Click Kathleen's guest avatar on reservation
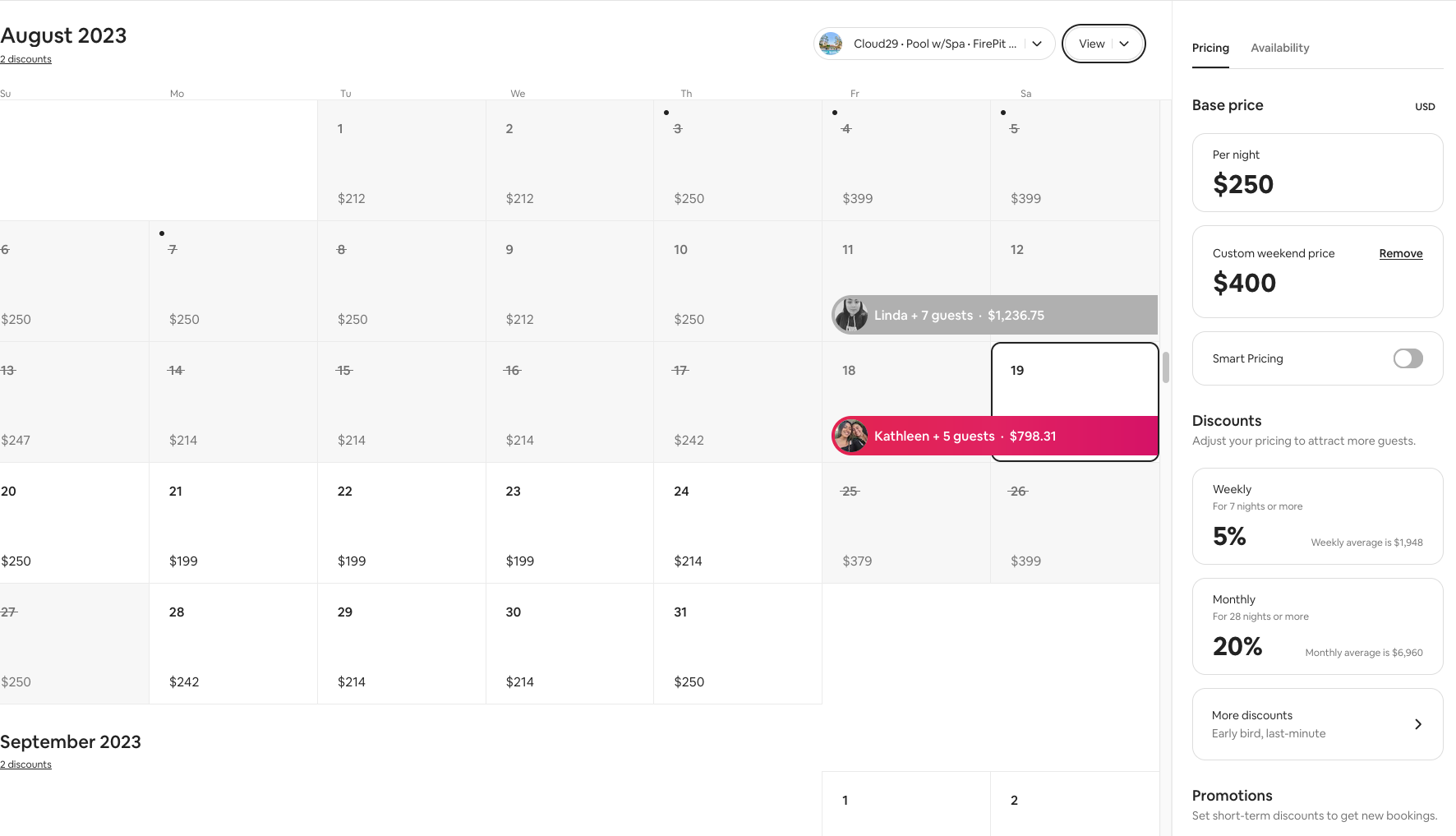1456x836 pixels. (x=851, y=436)
